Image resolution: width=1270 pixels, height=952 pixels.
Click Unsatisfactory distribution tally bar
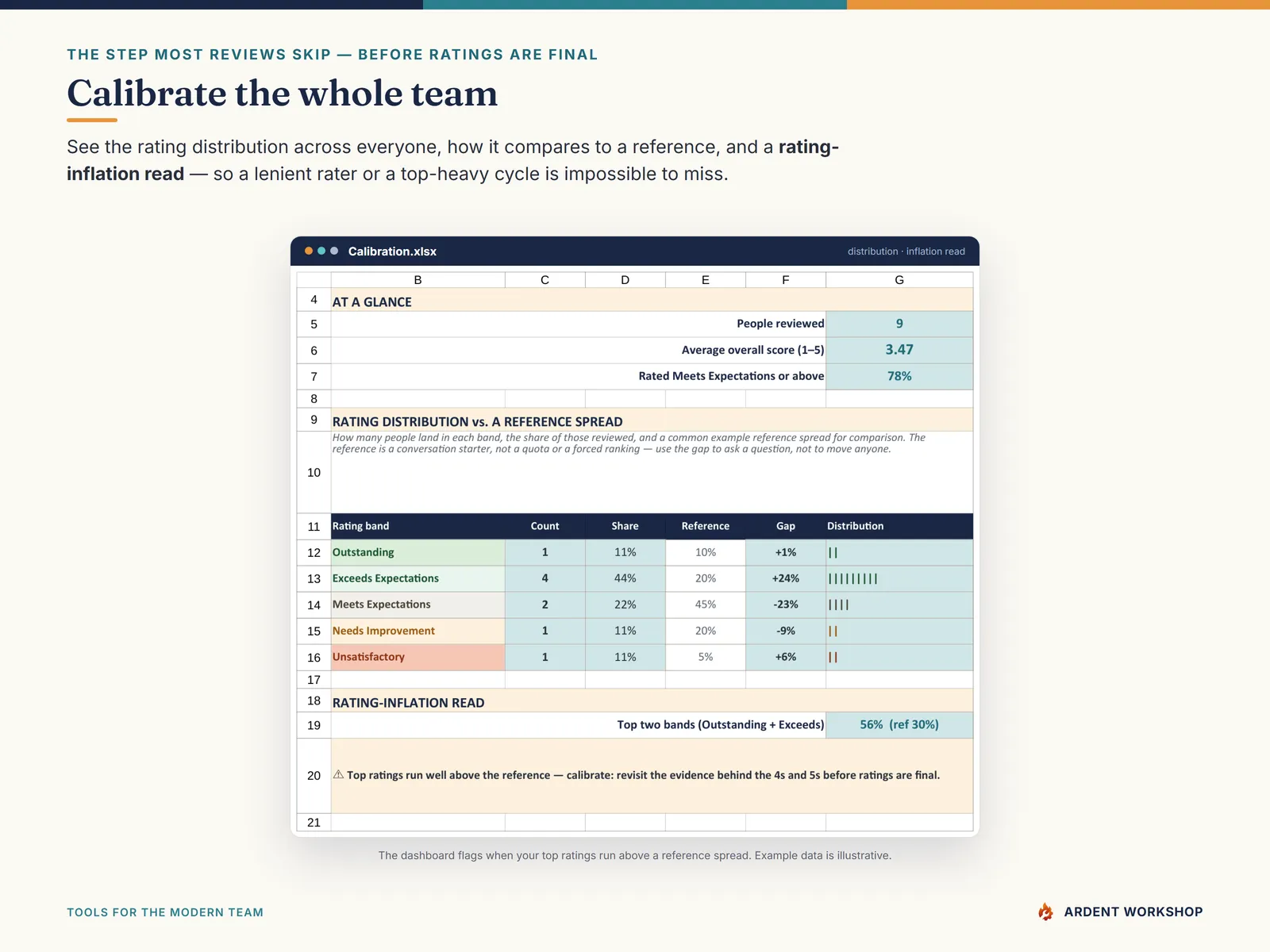click(833, 657)
